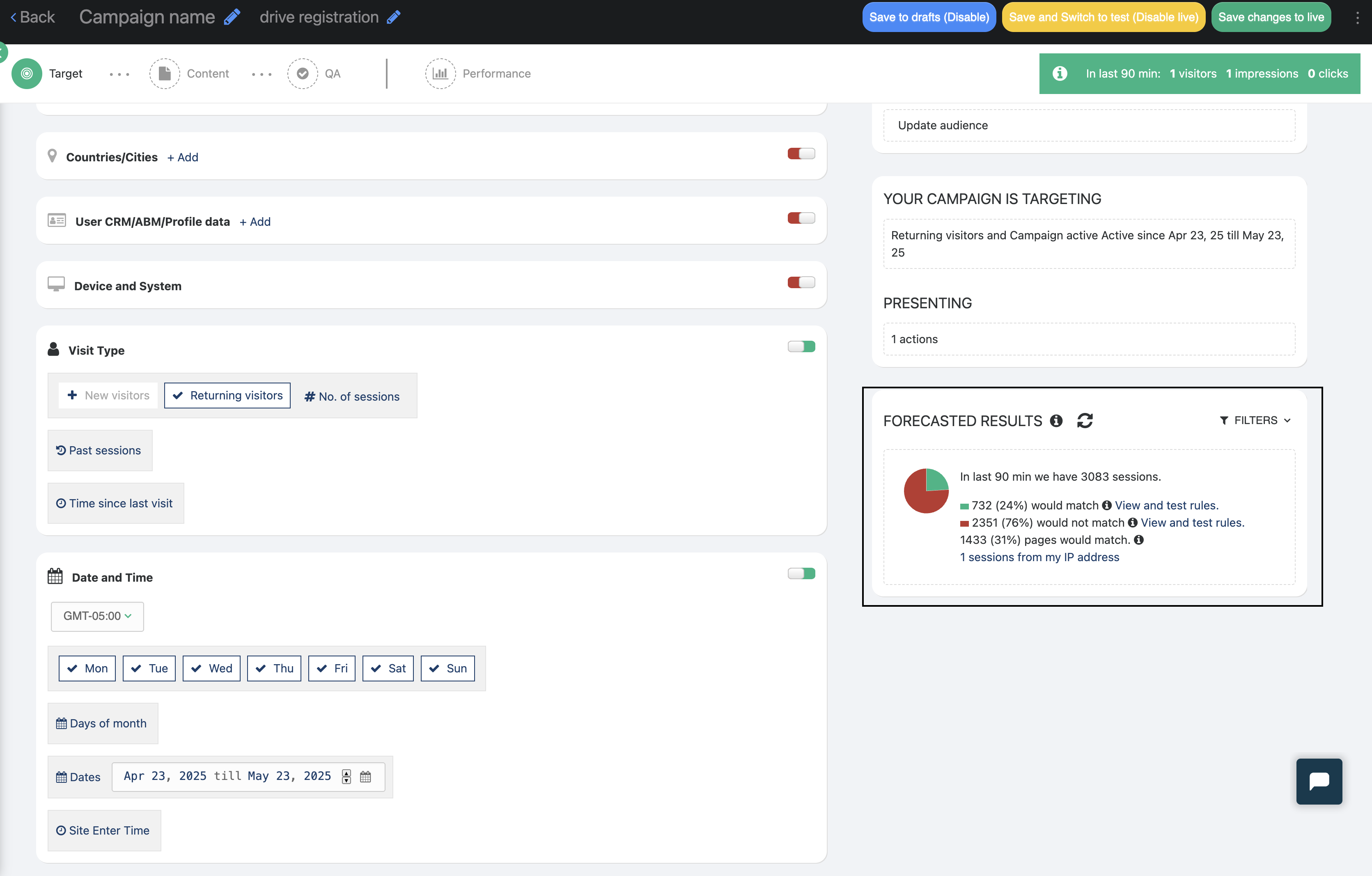The height and width of the screenshot is (876, 1372).
Task: Click the Dates range input field
Action: tap(248, 776)
